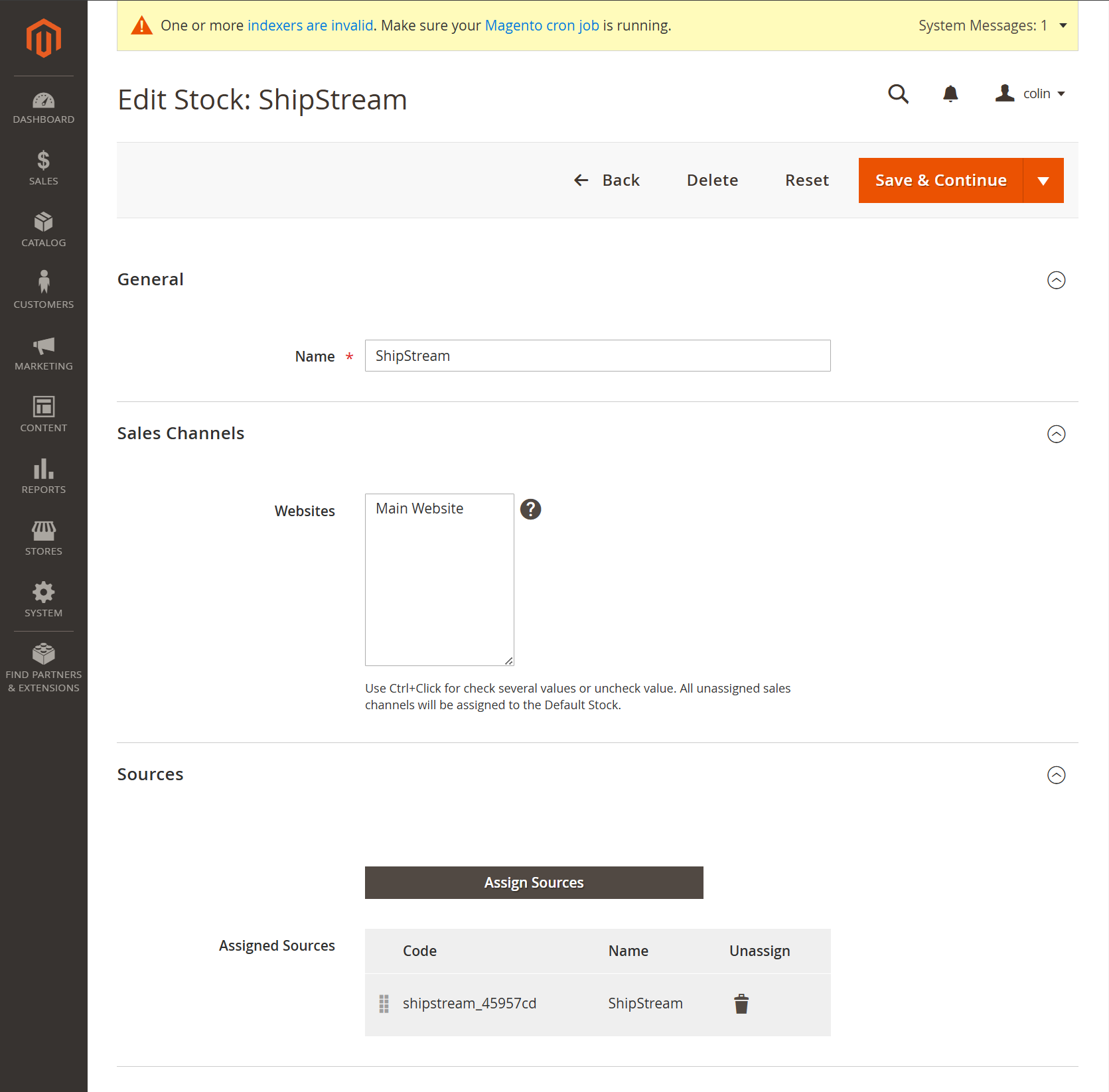Collapse the Sales Channels section

[x=1056, y=434]
